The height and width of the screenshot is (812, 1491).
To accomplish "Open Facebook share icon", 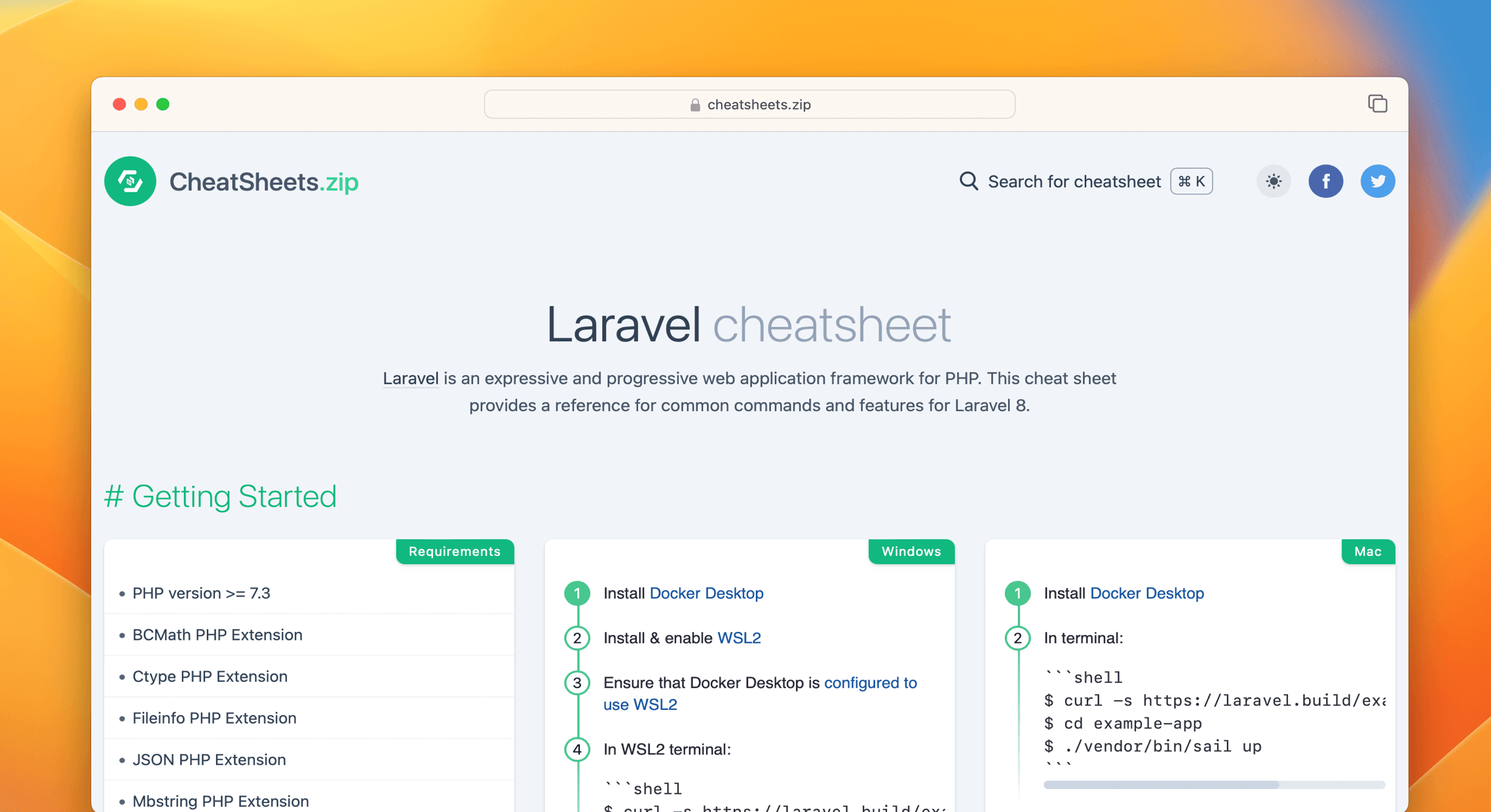I will coord(1326,181).
